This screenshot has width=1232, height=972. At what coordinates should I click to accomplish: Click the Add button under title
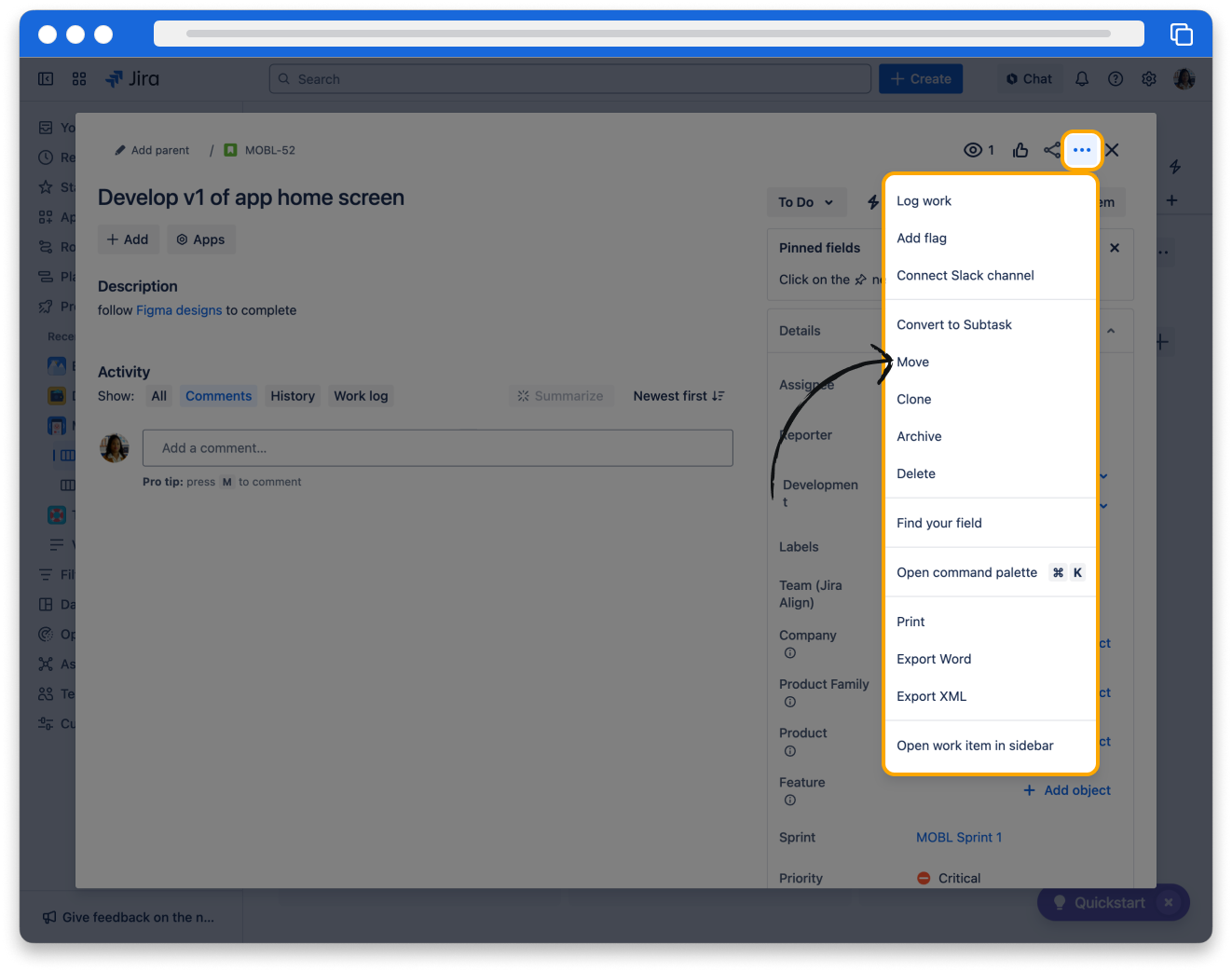(x=129, y=240)
